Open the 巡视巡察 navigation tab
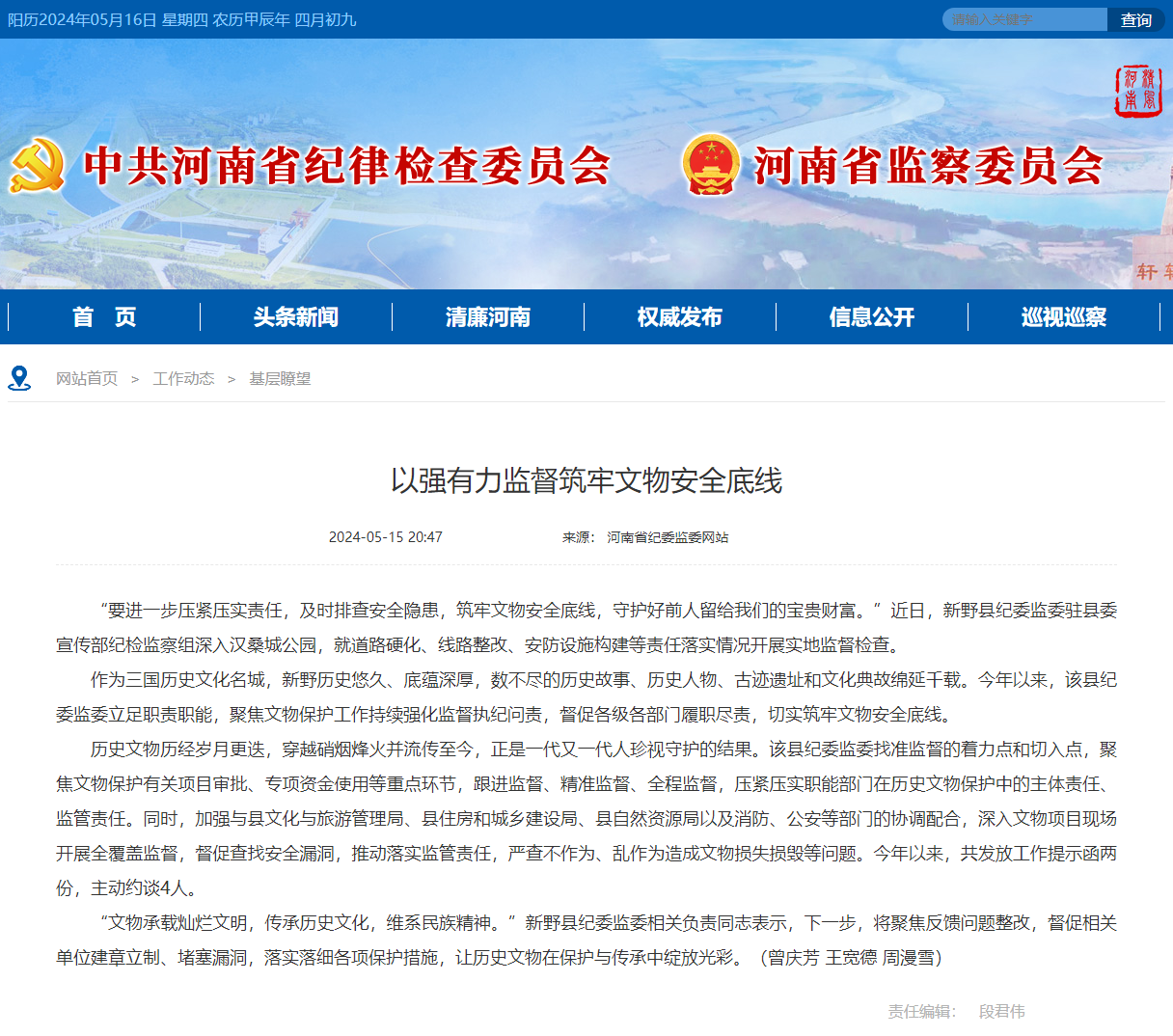Image resolution: width=1173 pixels, height=1036 pixels. click(1064, 317)
